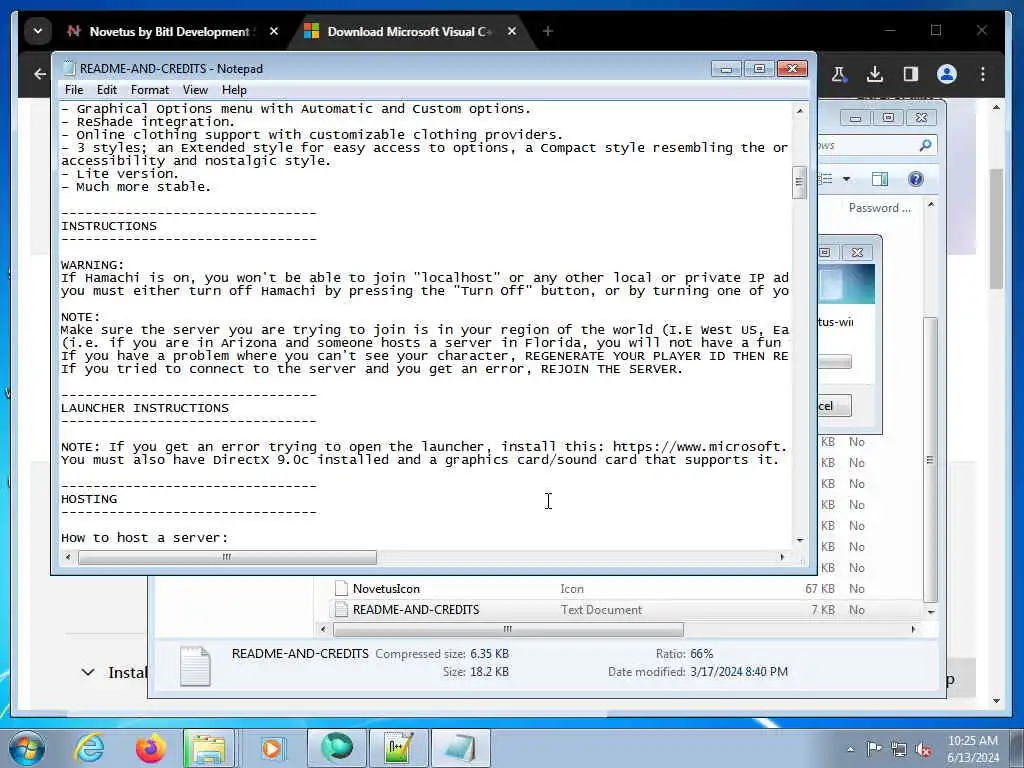Click the LAUNCHER INSTRUCTIONS heading in Notepad
Screen dimensions: 1024x768
click(x=145, y=408)
